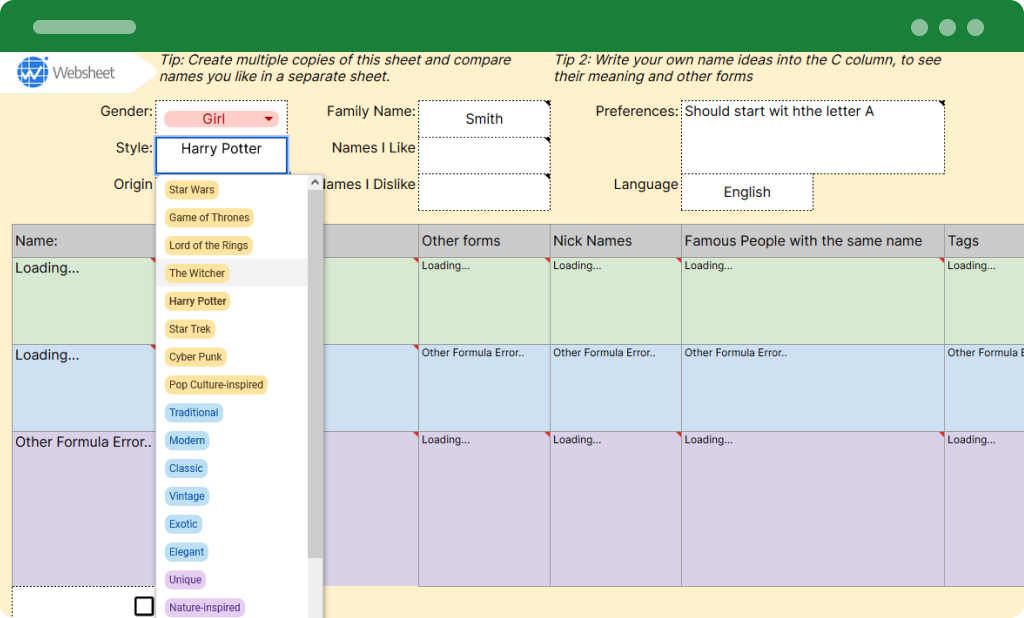Choose "Game of Thrones" style option
Viewport: 1024px width, 618px height.
(x=209, y=217)
